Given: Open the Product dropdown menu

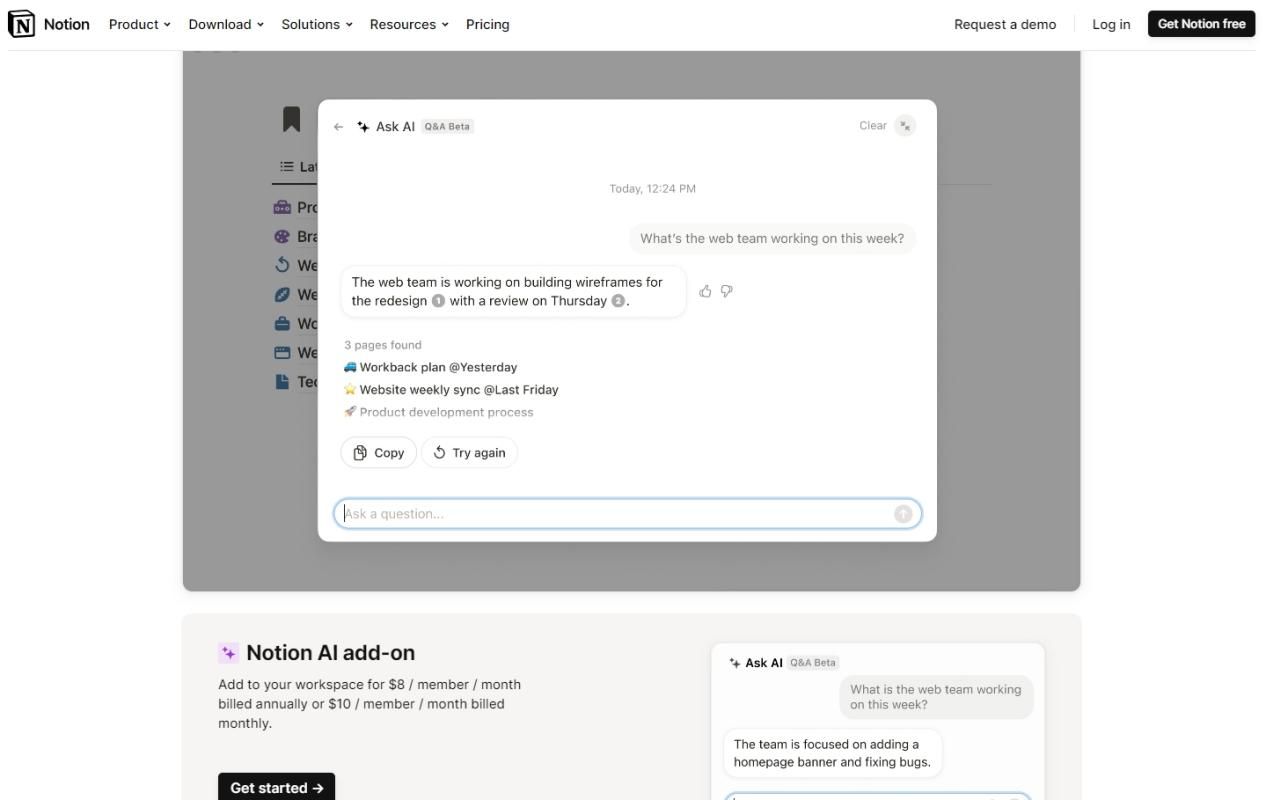Looking at the screenshot, I should (x=140, y=24).
